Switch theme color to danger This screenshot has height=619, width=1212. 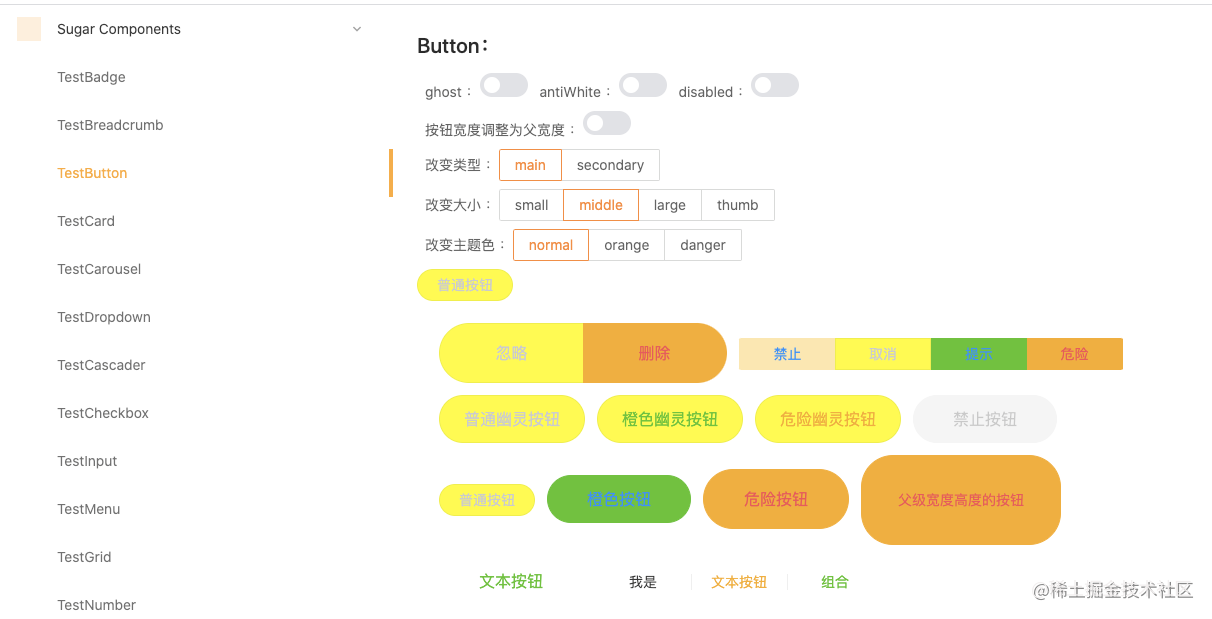point(703,245)
